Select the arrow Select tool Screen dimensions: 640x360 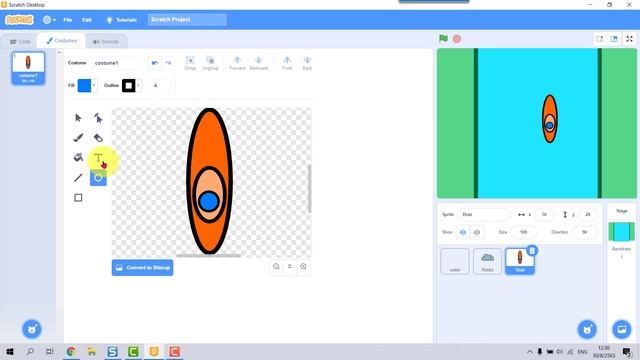(78, 118)
